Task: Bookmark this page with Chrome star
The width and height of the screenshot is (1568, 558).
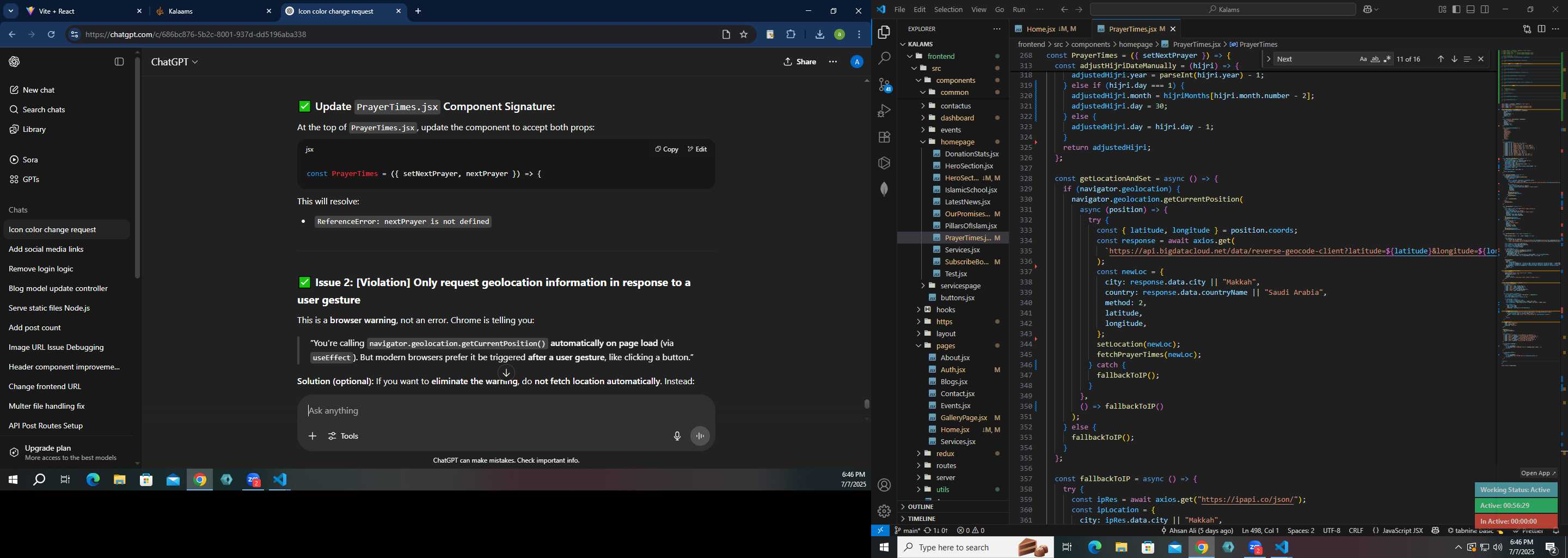Action: [743, 35]
